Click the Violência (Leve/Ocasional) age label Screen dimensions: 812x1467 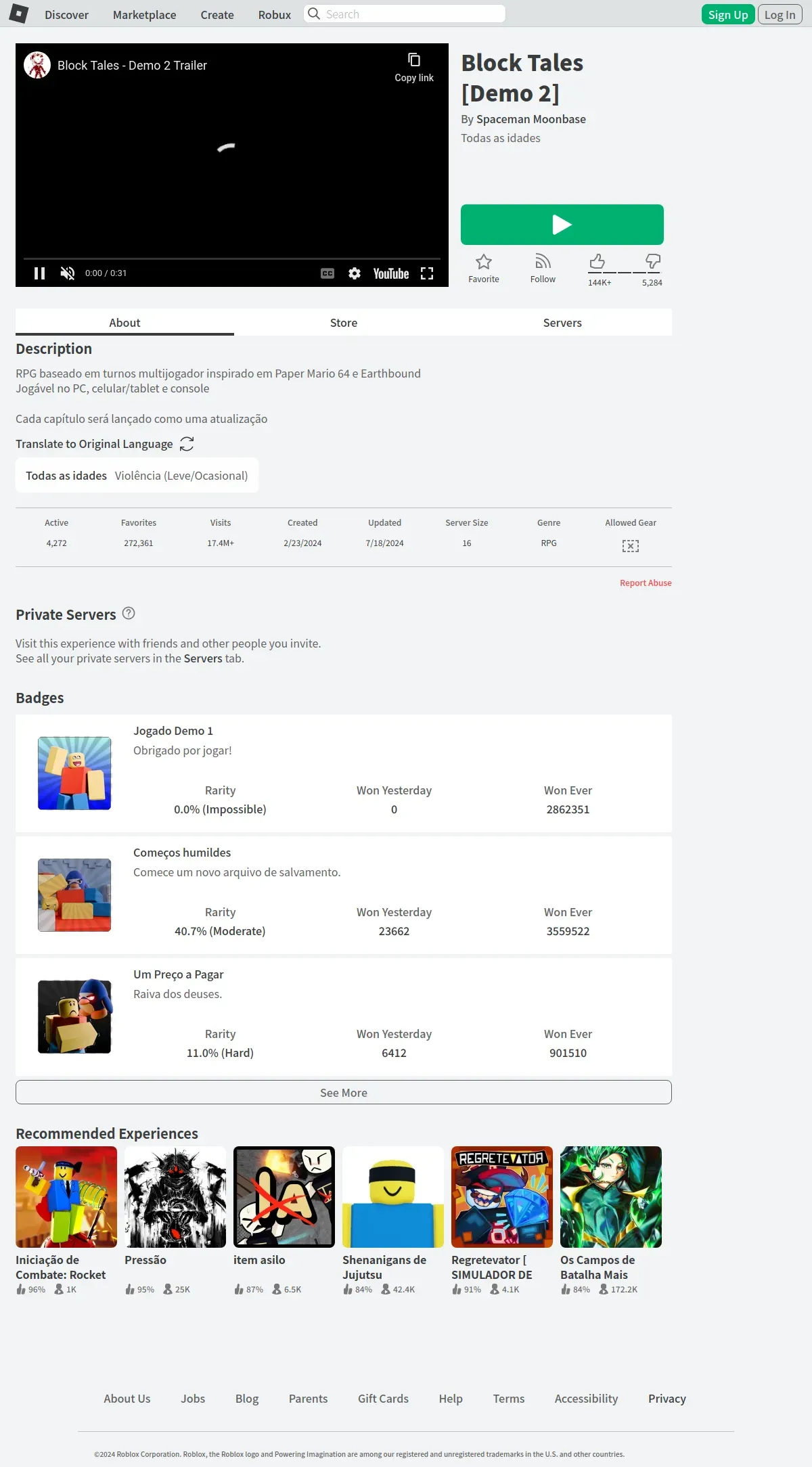pyautogui.click(x=181, y=476)
